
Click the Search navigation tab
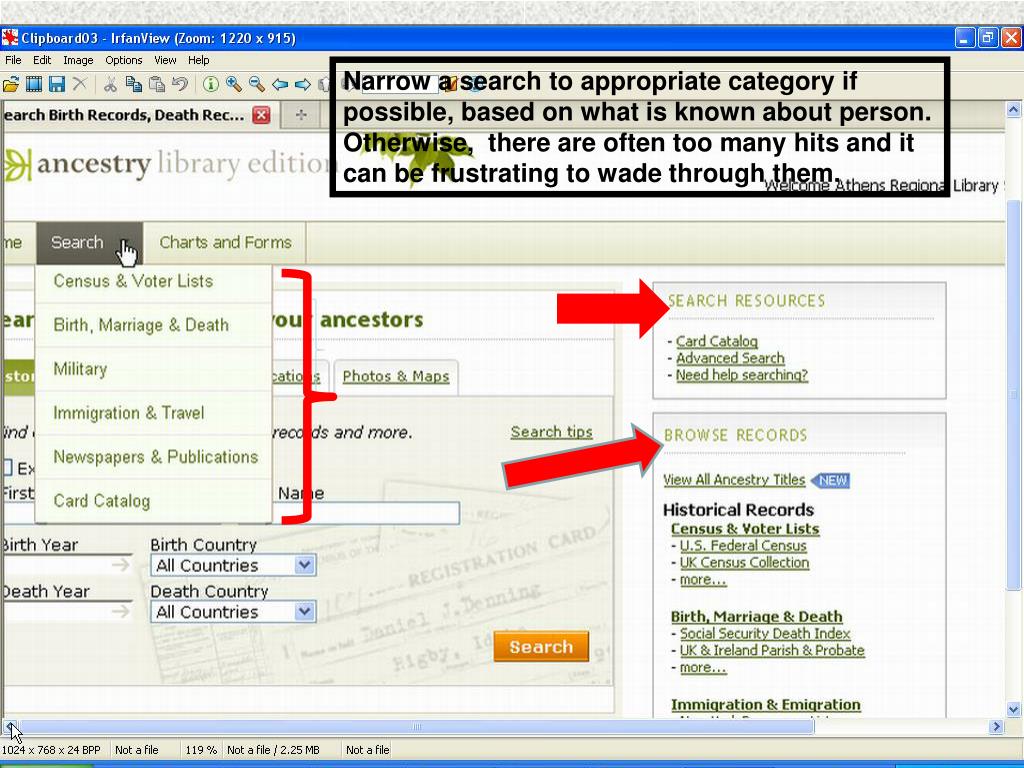coord(89,243)
